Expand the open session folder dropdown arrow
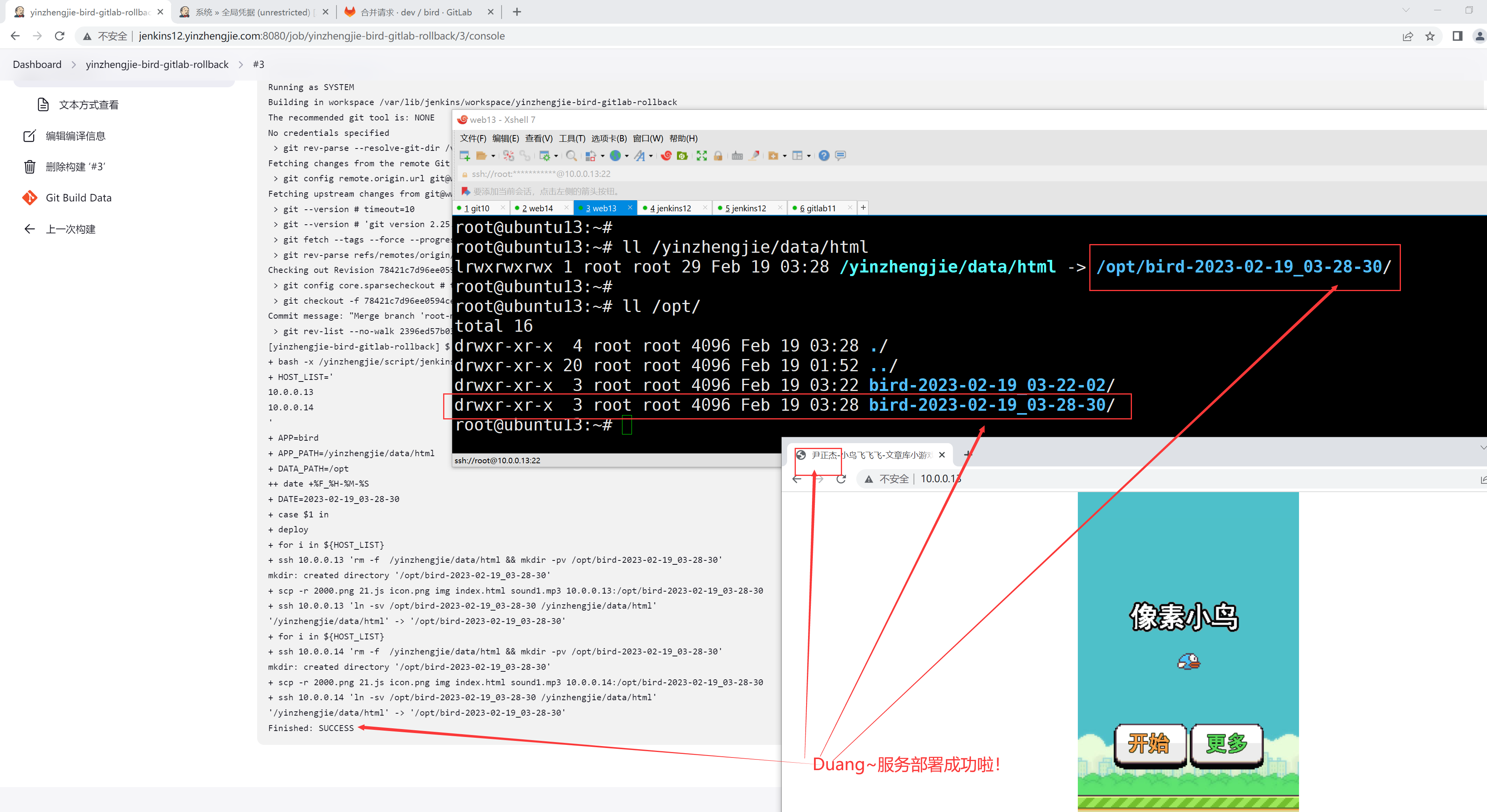This screenshot has width=1487, height=812. tap(493, 156)
